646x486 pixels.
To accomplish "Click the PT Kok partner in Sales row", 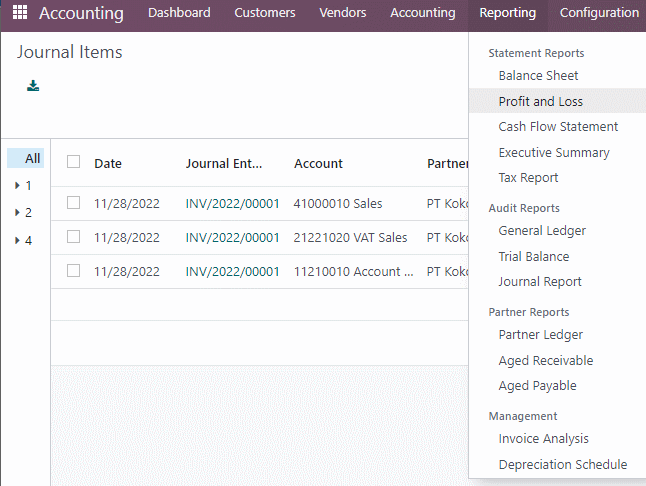I will 447,203.
